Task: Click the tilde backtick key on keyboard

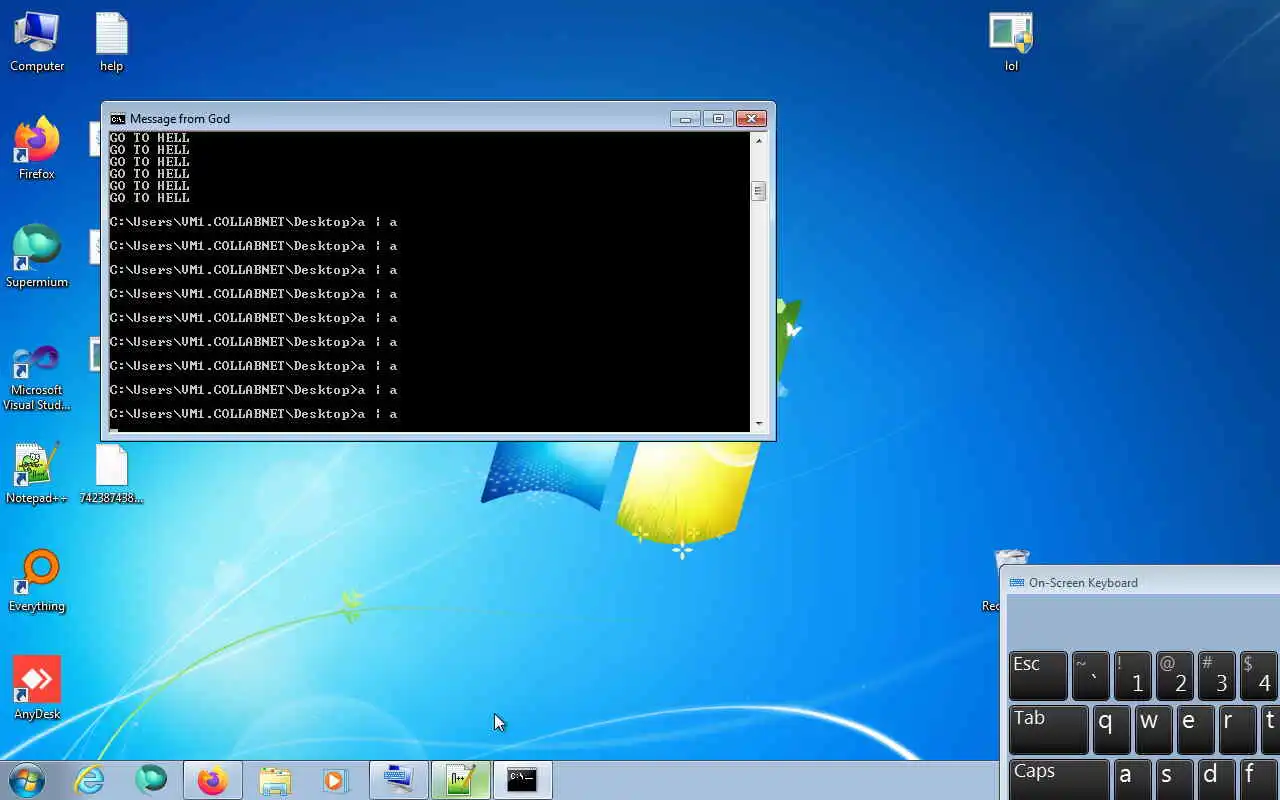Action: pos(1091,675)
